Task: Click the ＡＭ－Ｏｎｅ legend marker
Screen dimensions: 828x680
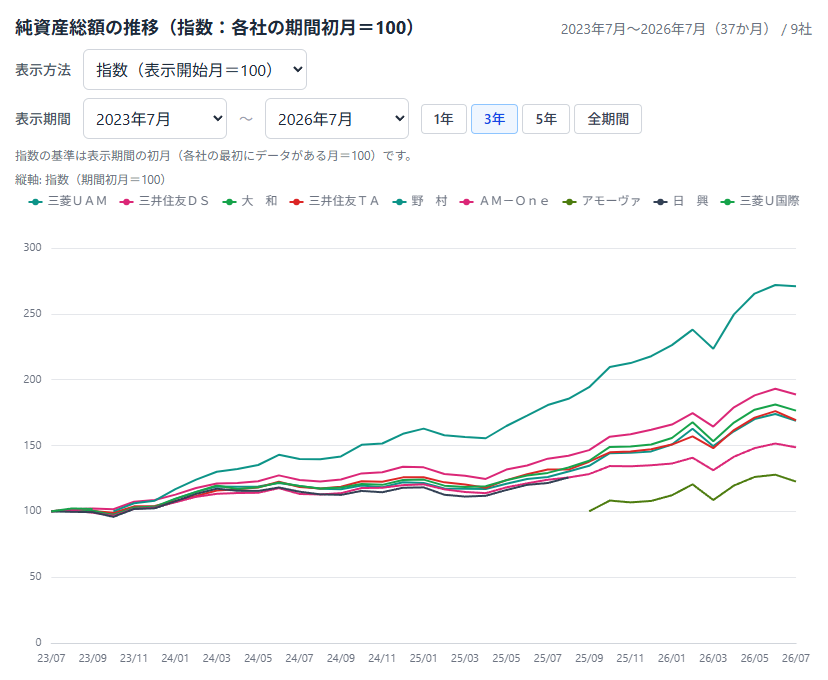Action: (x=466, y=202)
